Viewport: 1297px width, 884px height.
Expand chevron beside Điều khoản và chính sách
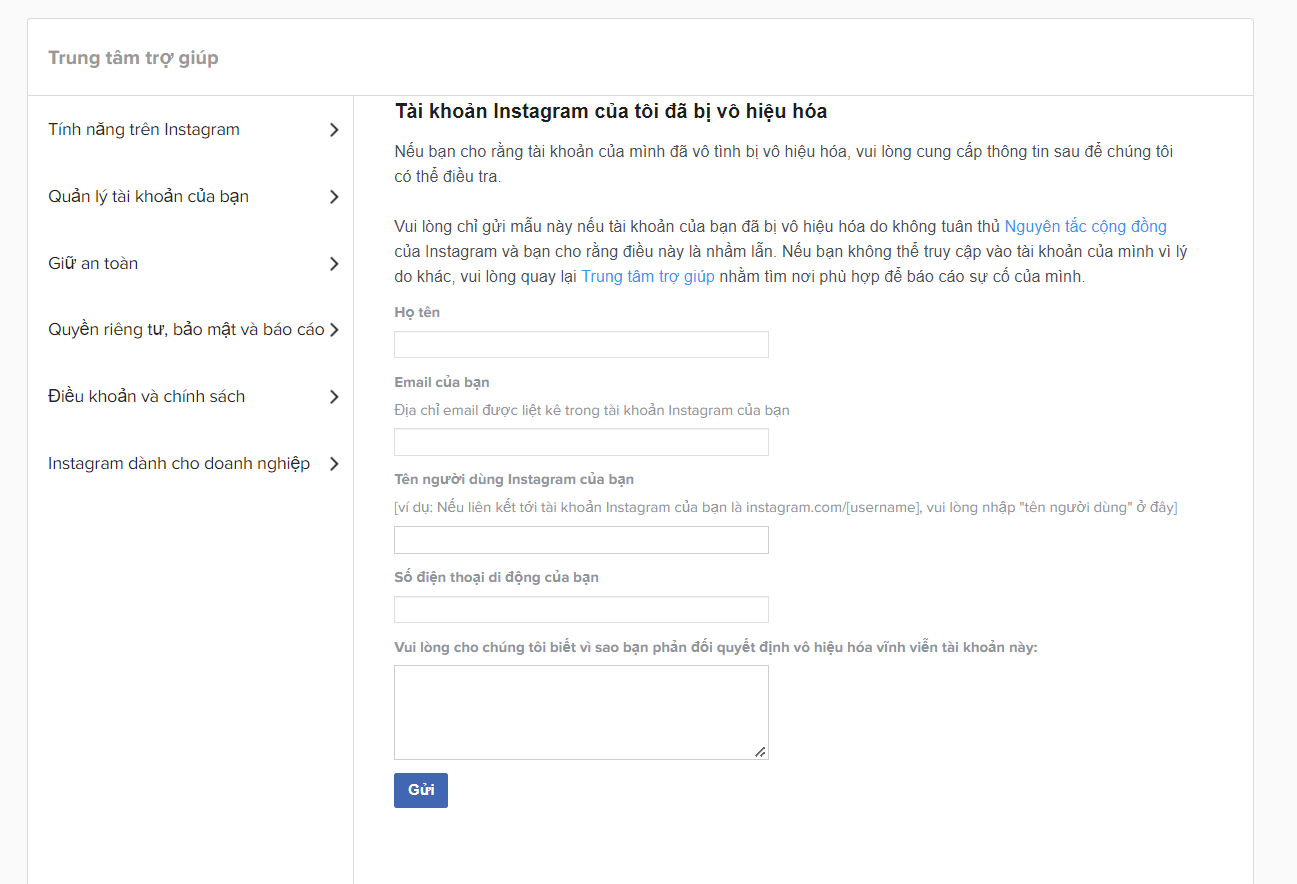coord(334,397)
